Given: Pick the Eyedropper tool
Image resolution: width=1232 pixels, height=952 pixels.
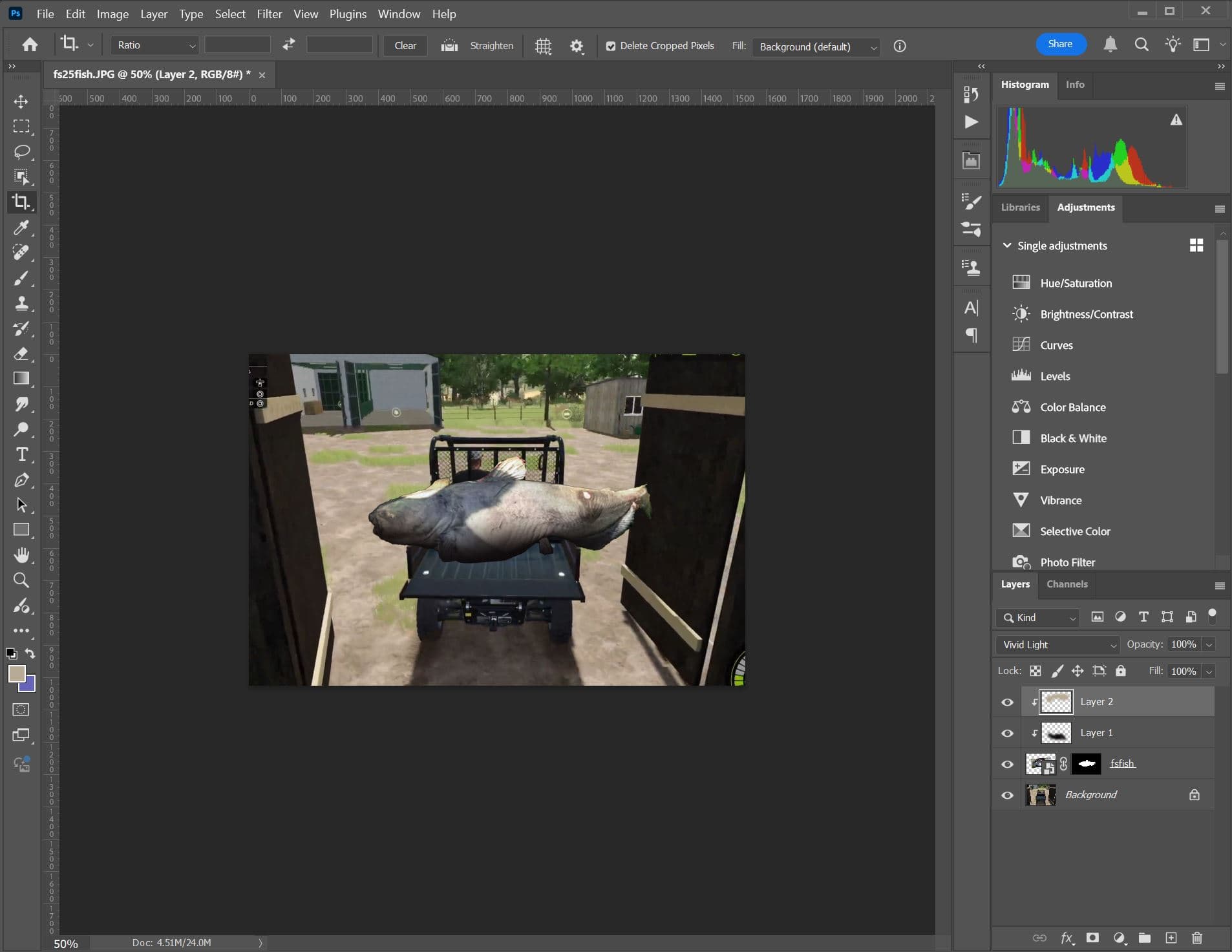Looking at the screenshot, I should coord(21,227).
